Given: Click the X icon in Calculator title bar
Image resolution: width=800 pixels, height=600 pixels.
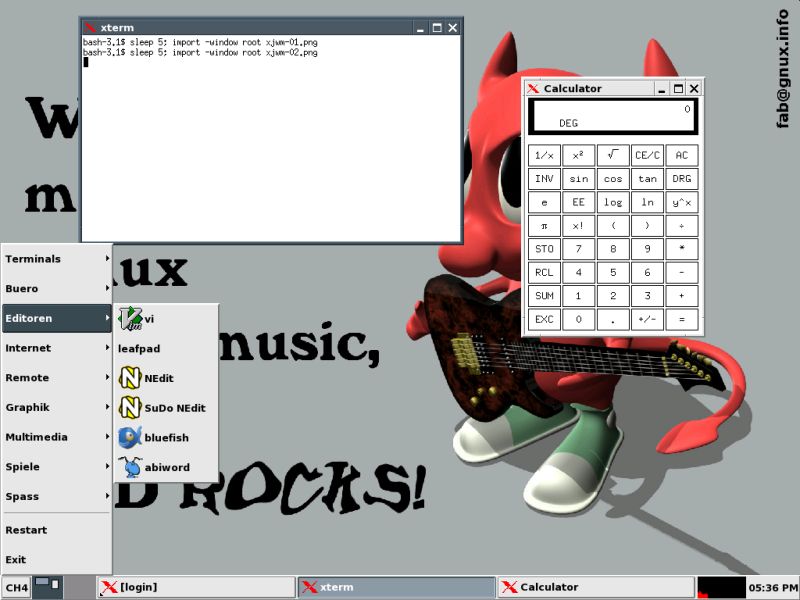Looking at the screenshot, I should point(533,88).
